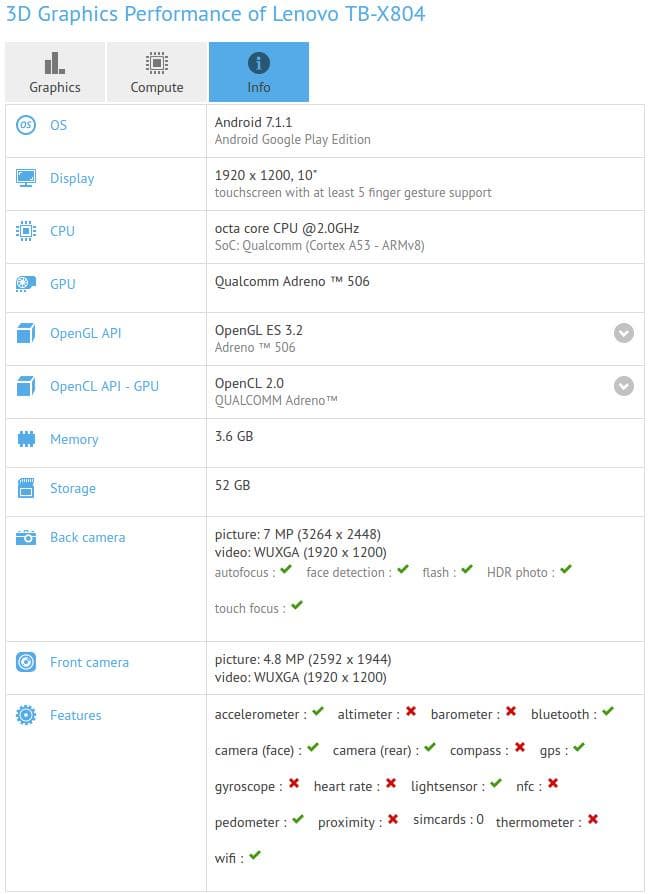Switch to the Graphics tab

[55, 71]
